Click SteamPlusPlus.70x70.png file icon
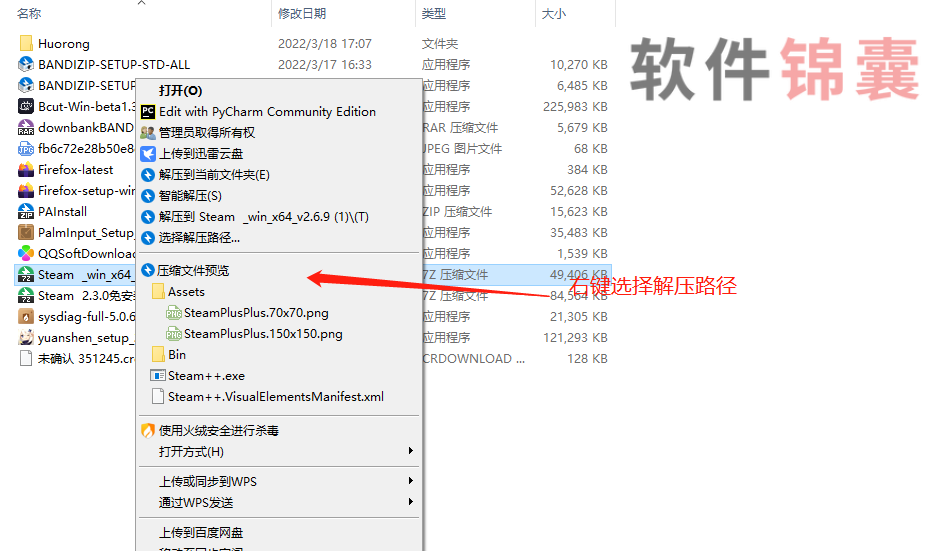Screen dimensions: 945x551 point(174,313)
